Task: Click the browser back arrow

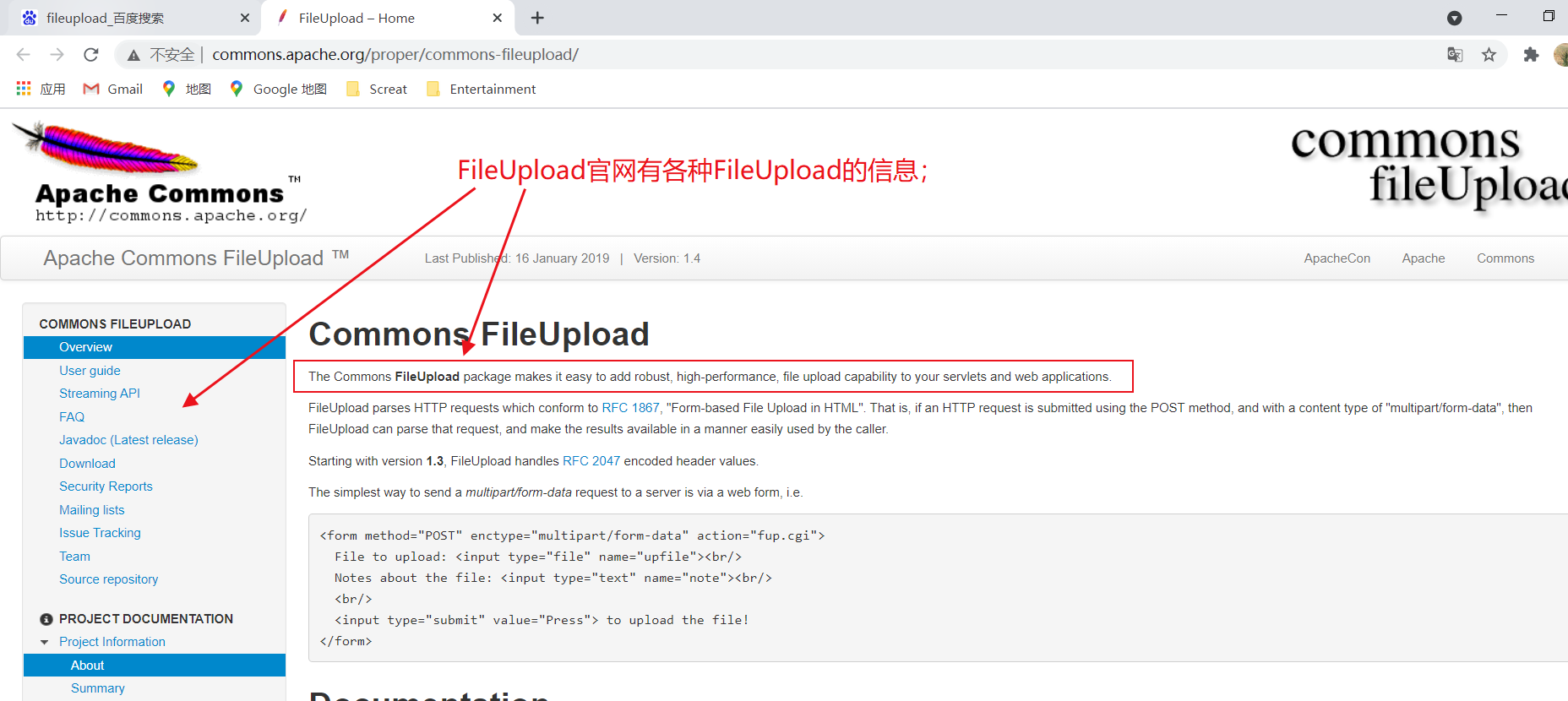Action: 23,55
